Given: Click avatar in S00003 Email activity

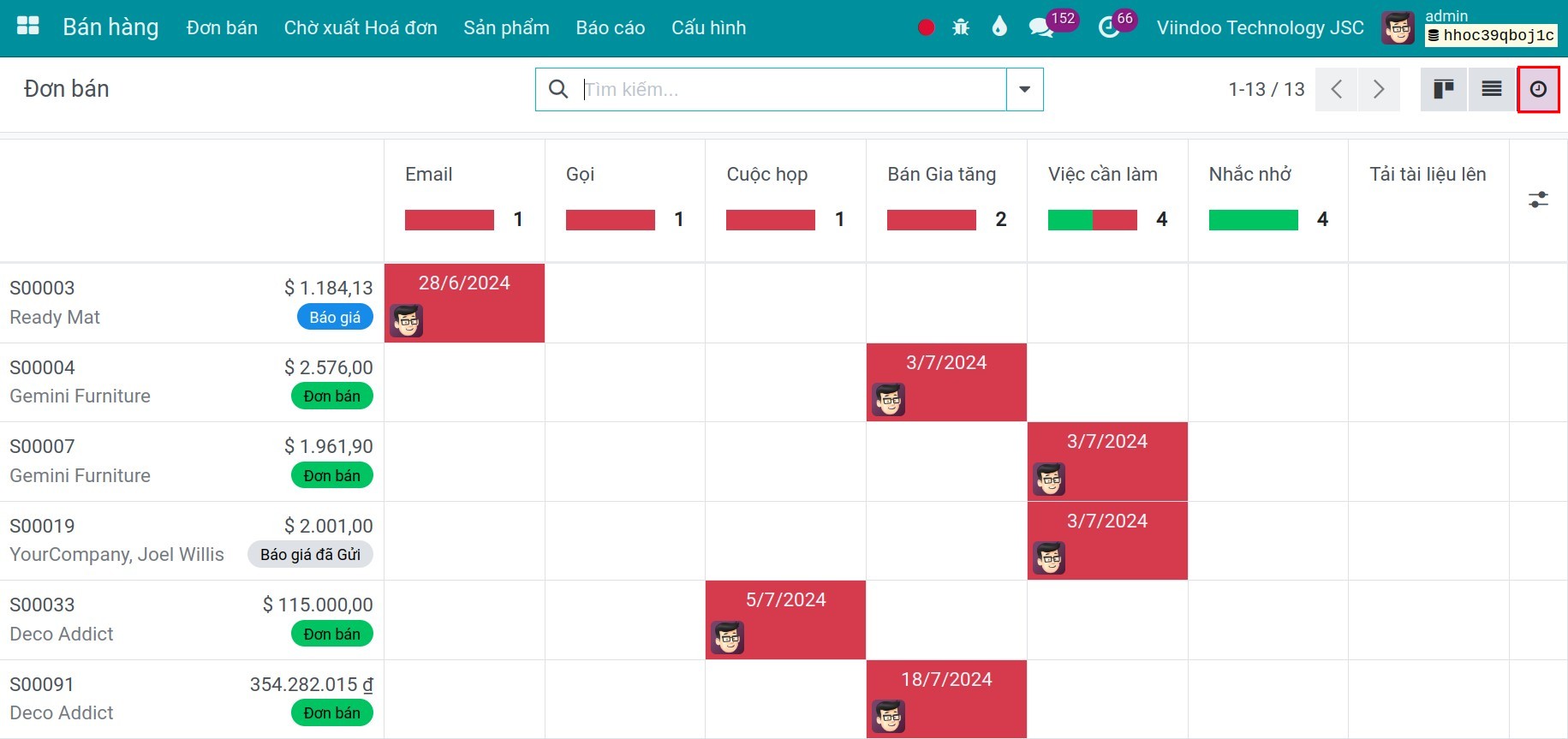Looking at the screenshot, I should pyautogui.click(x=407, y=321).
